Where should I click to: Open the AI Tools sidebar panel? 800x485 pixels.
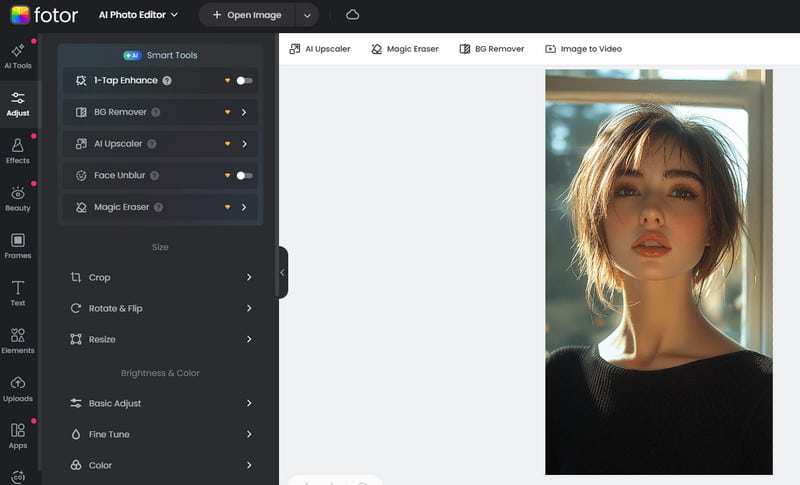pos(18,55)
